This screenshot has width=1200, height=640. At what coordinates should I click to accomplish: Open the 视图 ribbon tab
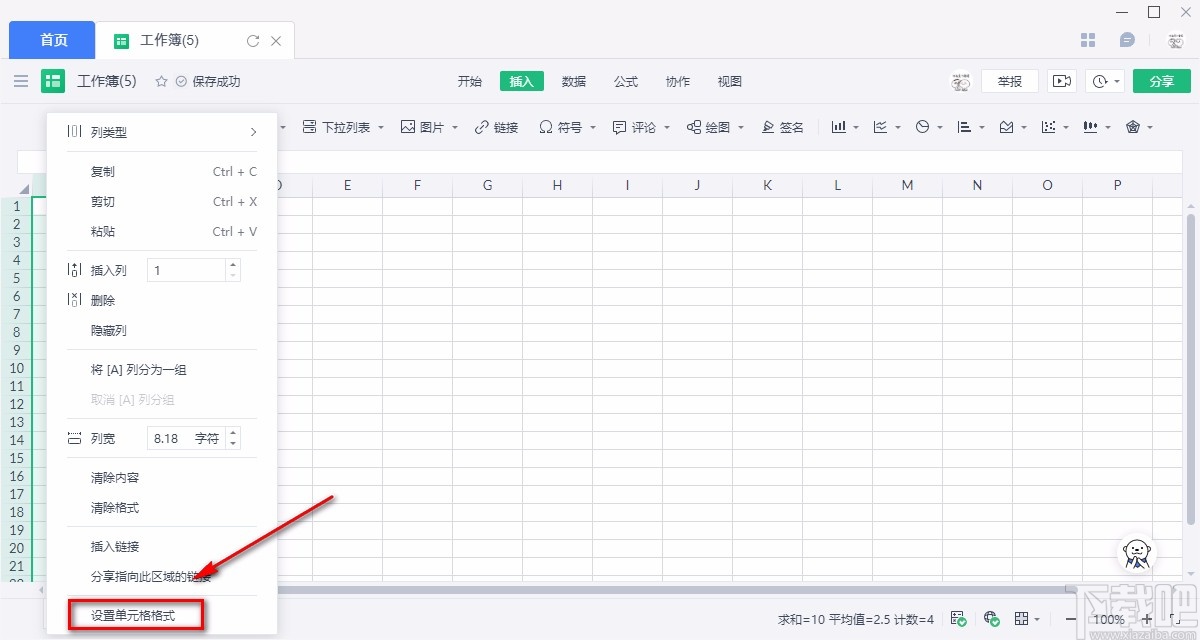[x=730, y=81]
